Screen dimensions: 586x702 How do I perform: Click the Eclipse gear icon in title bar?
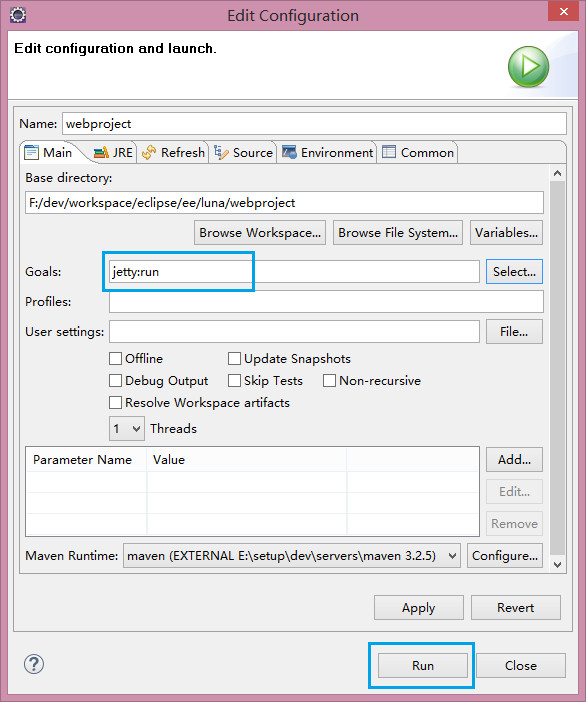[18, 15]
